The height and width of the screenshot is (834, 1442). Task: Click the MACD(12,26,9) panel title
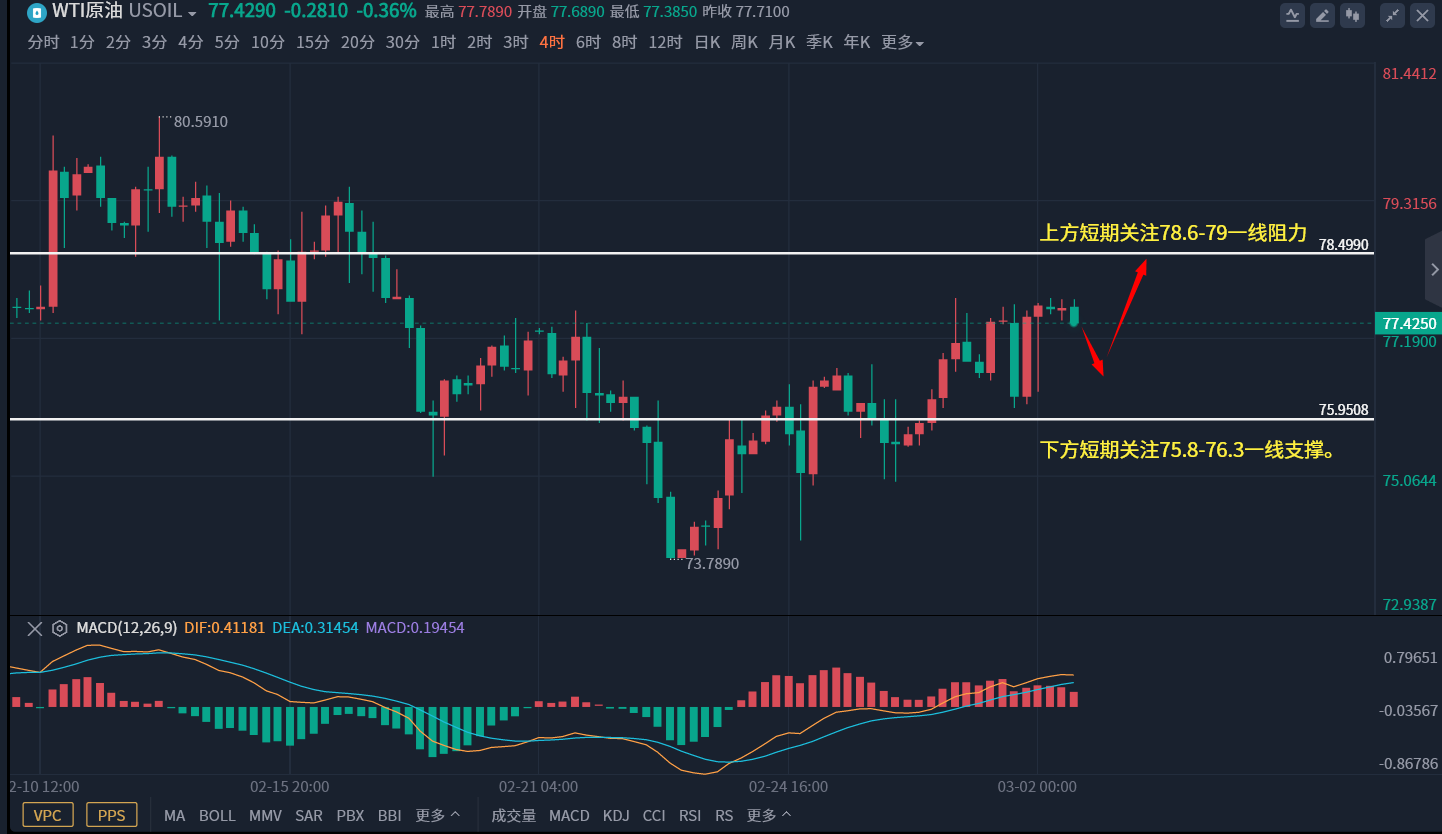click(x=127, y=628)
